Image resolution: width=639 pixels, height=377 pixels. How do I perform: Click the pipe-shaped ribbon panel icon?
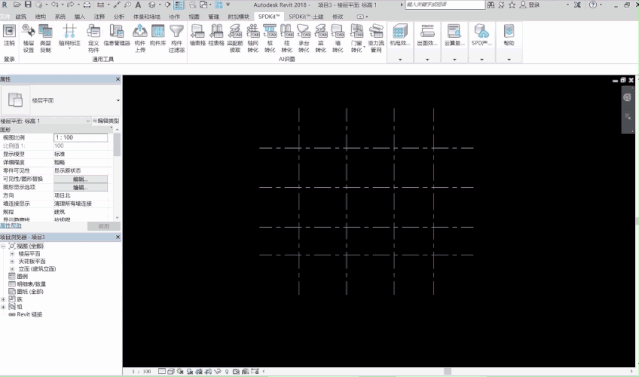pyautogui.click(x=427, y=31)
